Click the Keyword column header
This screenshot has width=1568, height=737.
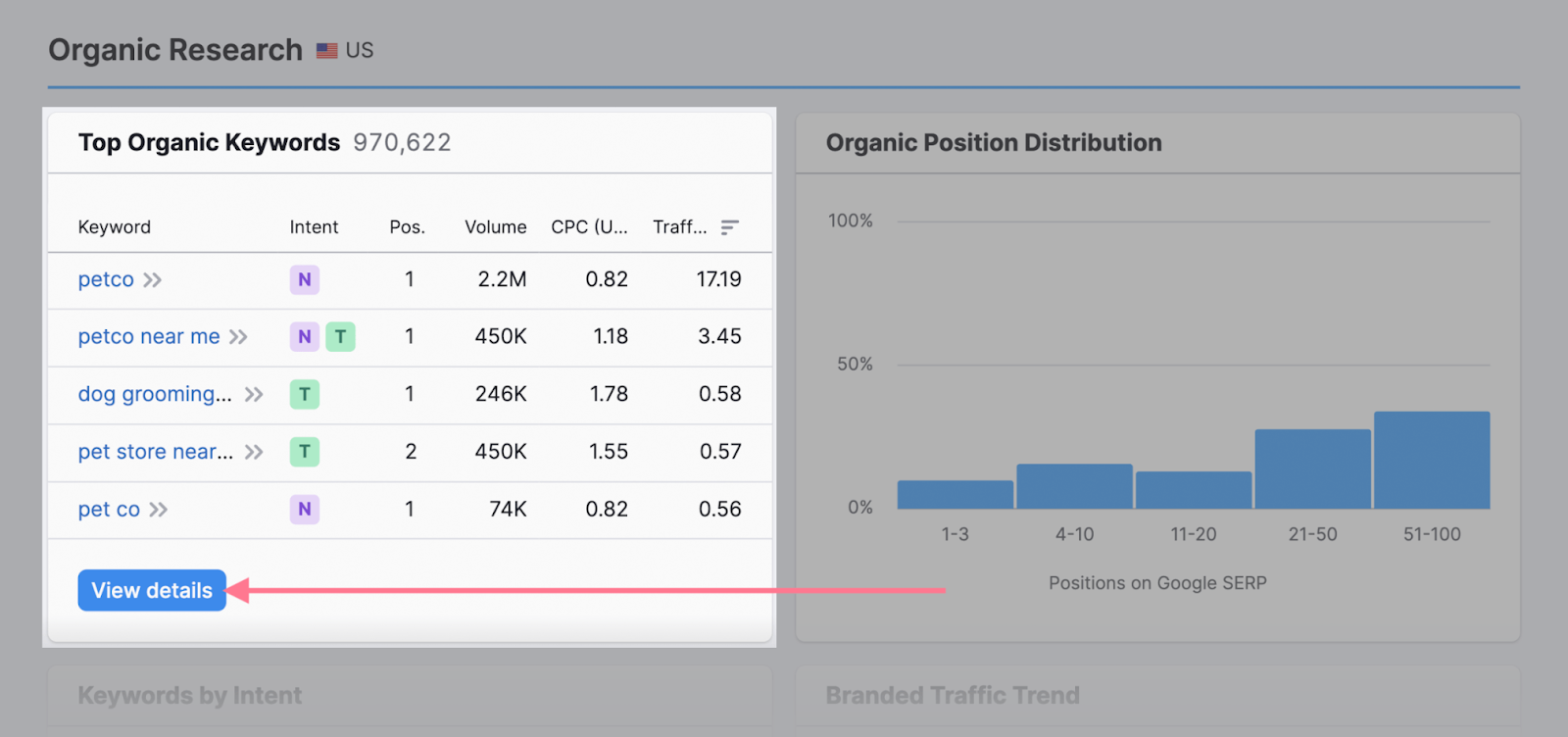coord(115,227)
